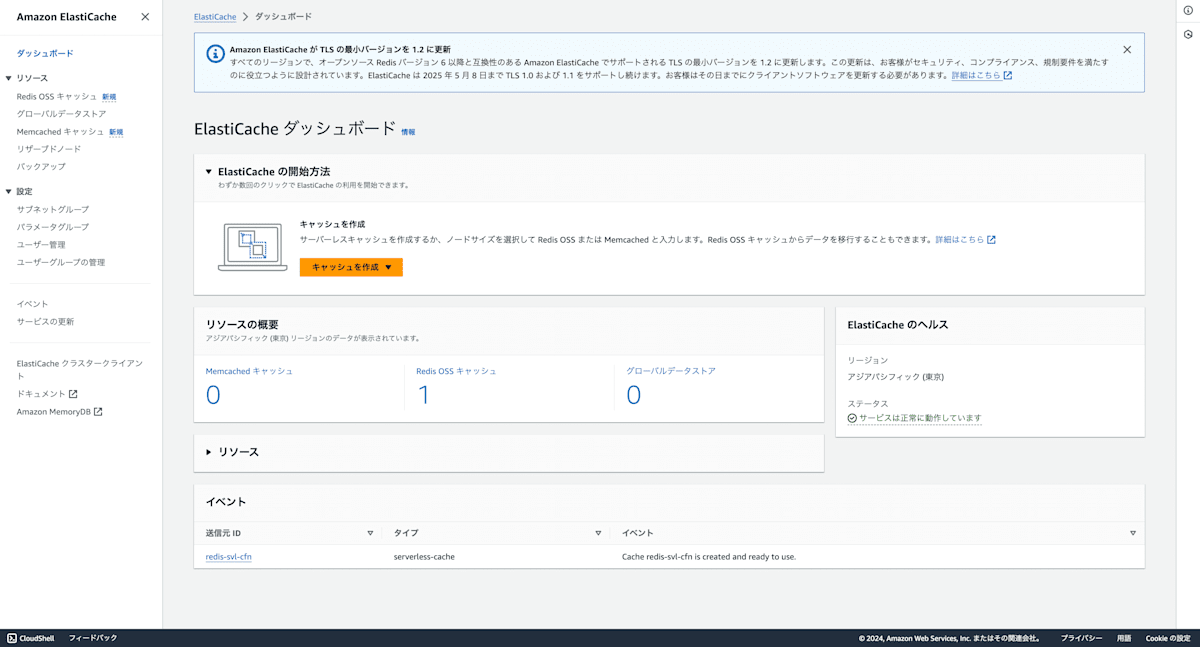Click external link icon next to ドキュメント
This screenshot has height=647, width=1200.
tap(73, 394)
